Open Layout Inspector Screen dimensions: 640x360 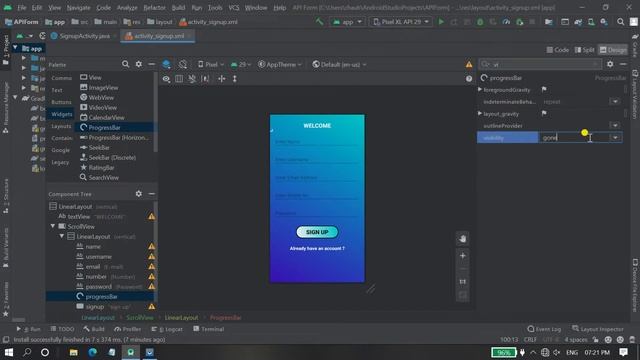[598, 329]
